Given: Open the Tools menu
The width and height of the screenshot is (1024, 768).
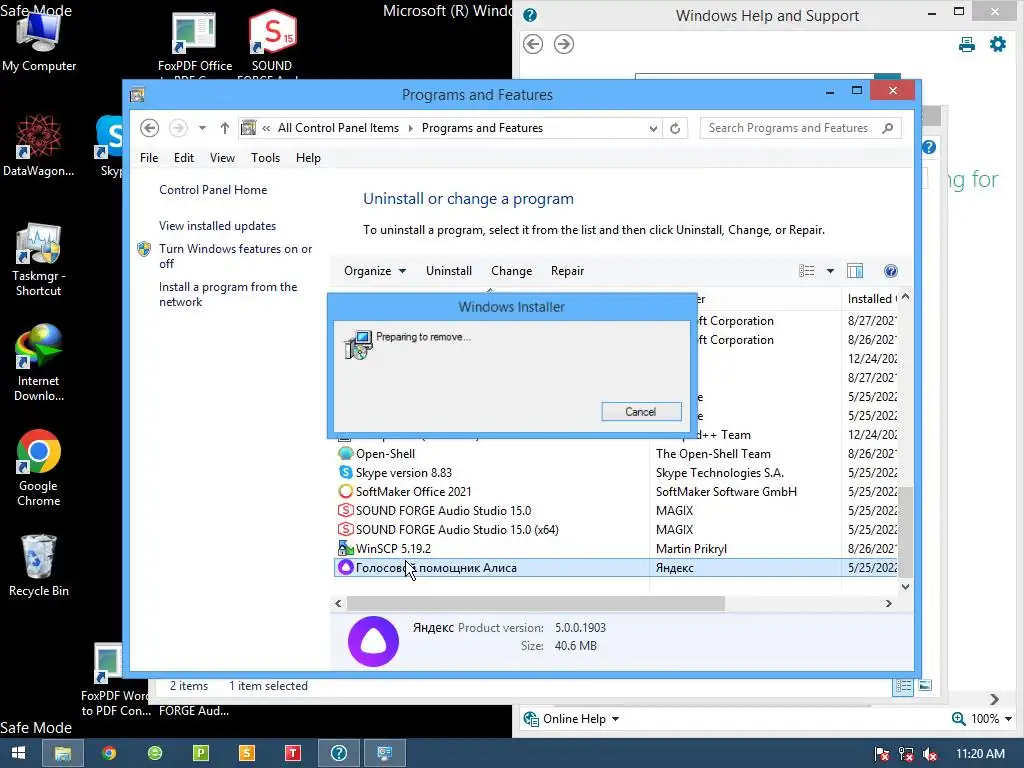Looking at the screenshot, I should [265, 158].
